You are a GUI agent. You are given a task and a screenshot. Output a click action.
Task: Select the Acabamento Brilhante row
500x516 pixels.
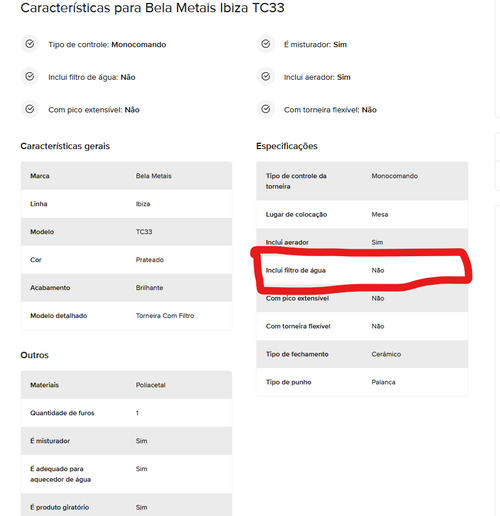[126, 288]
